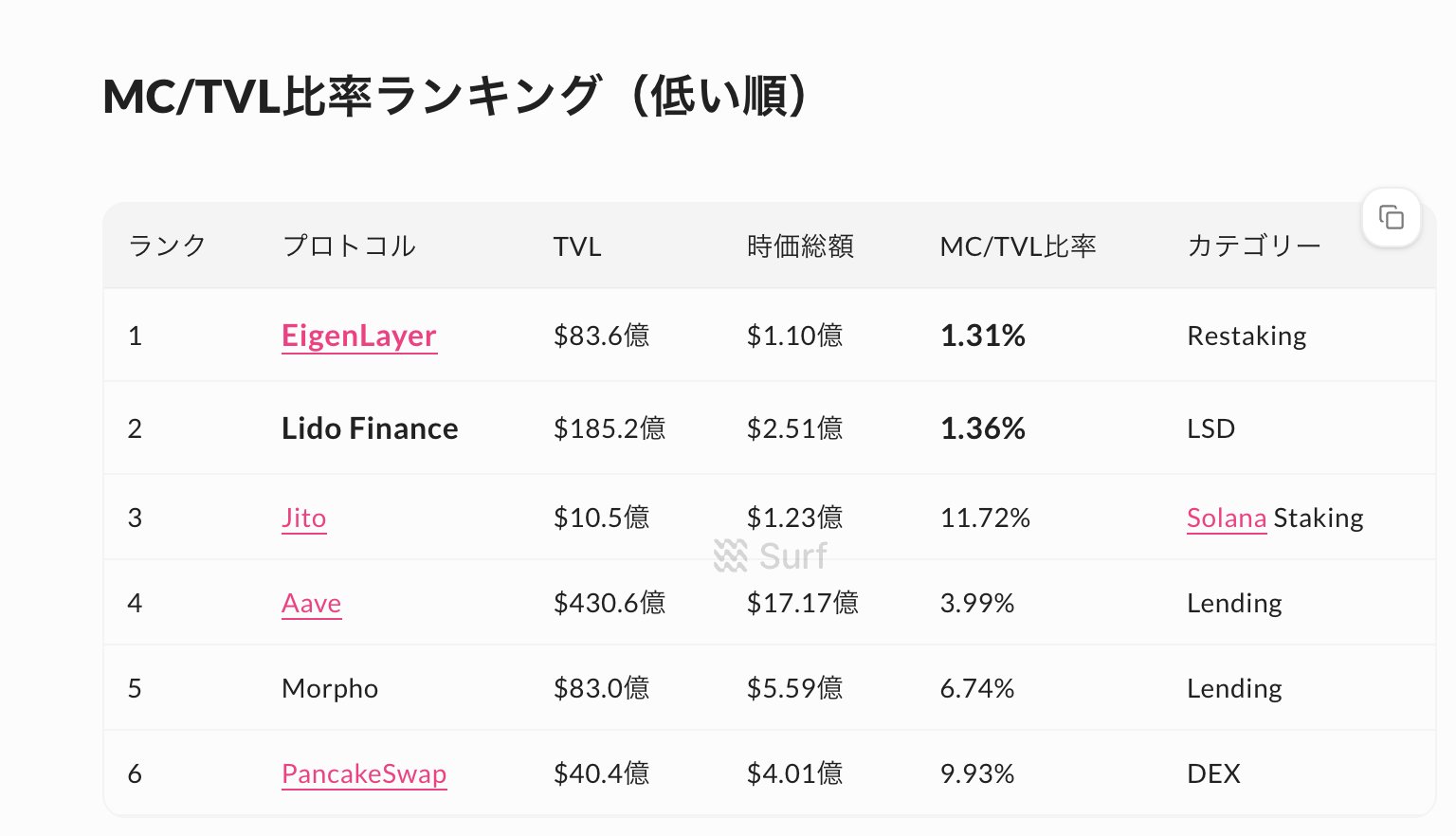Follow the Aave link
1456x836 pixels.
point(311,603)
